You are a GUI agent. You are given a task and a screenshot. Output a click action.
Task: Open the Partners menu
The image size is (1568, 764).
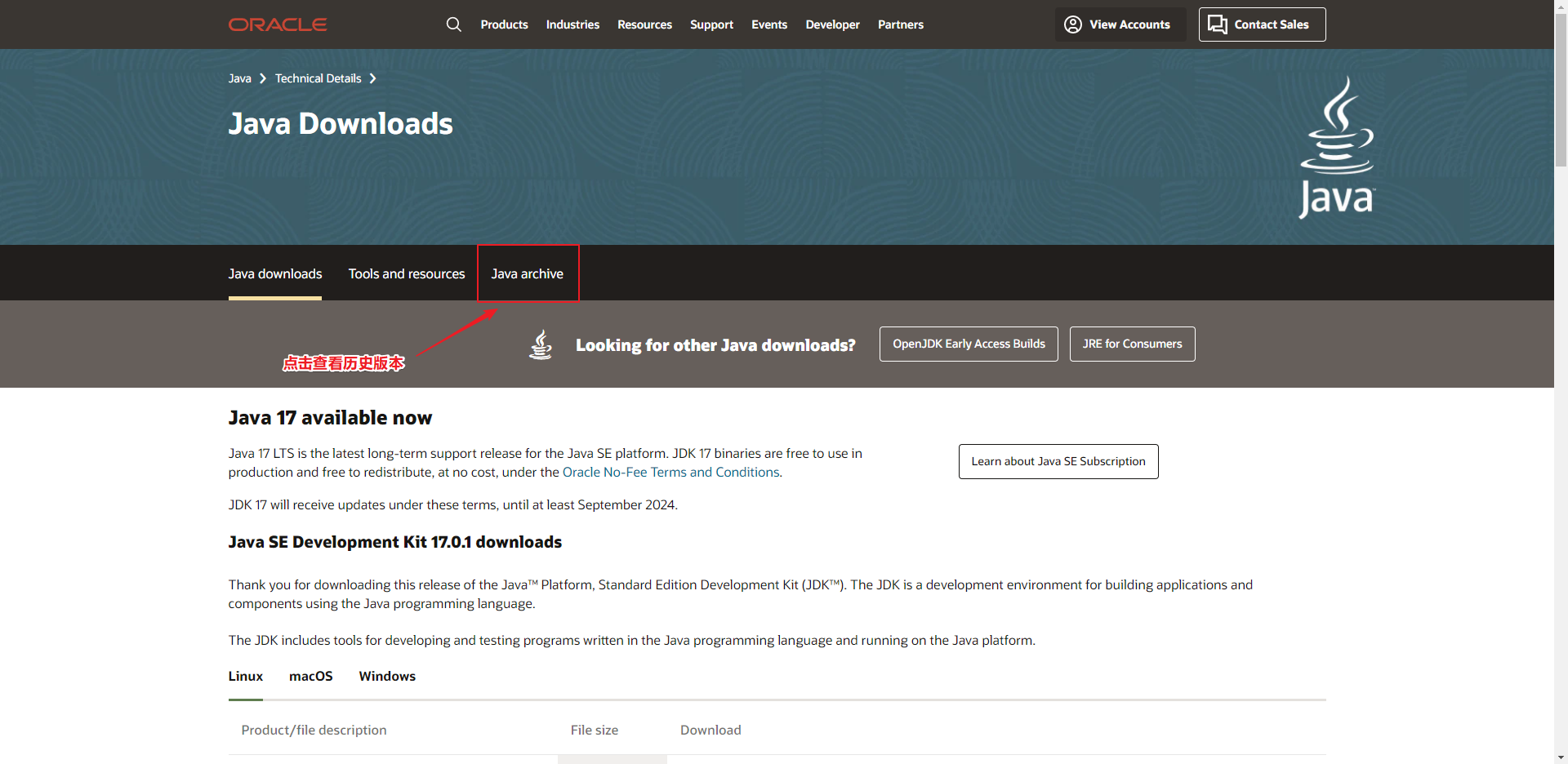point(901,24)
